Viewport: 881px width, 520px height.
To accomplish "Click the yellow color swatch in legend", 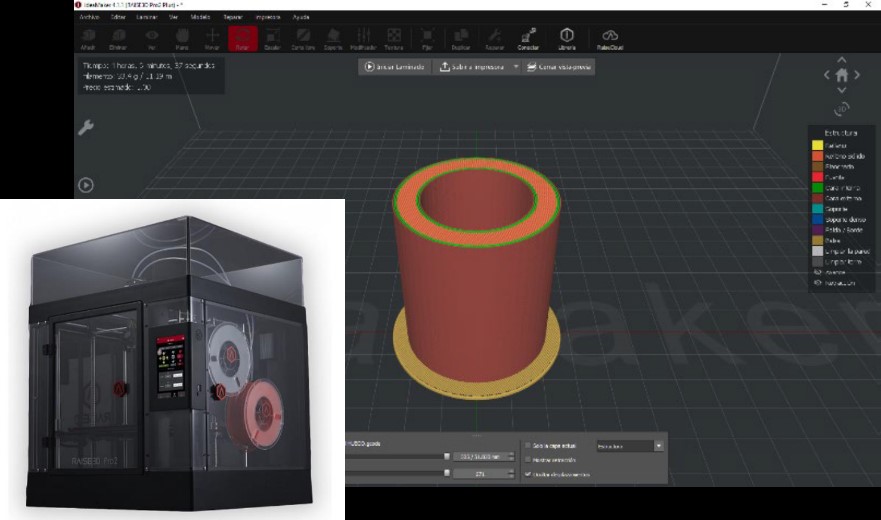I will (x=818, y=146).
